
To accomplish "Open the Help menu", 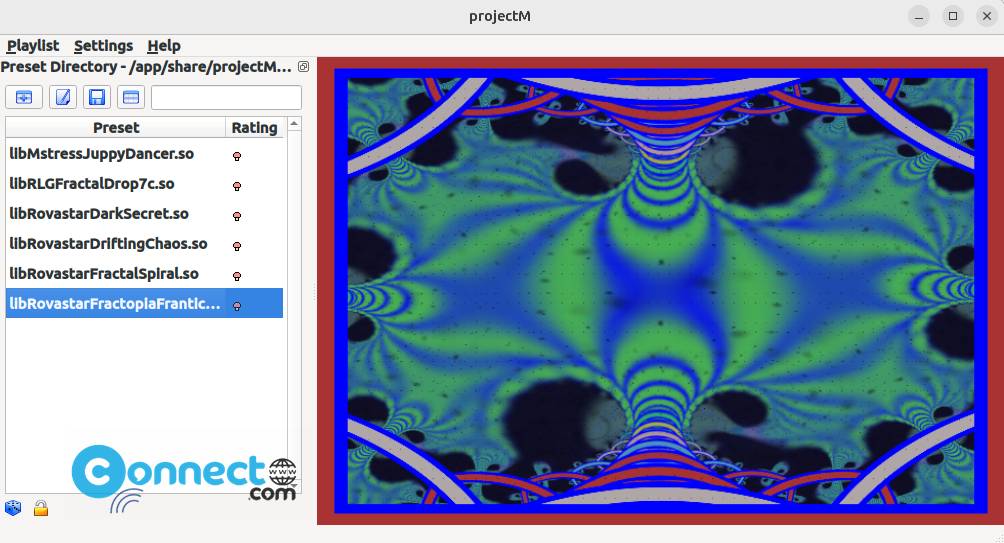I will [164, 45].
